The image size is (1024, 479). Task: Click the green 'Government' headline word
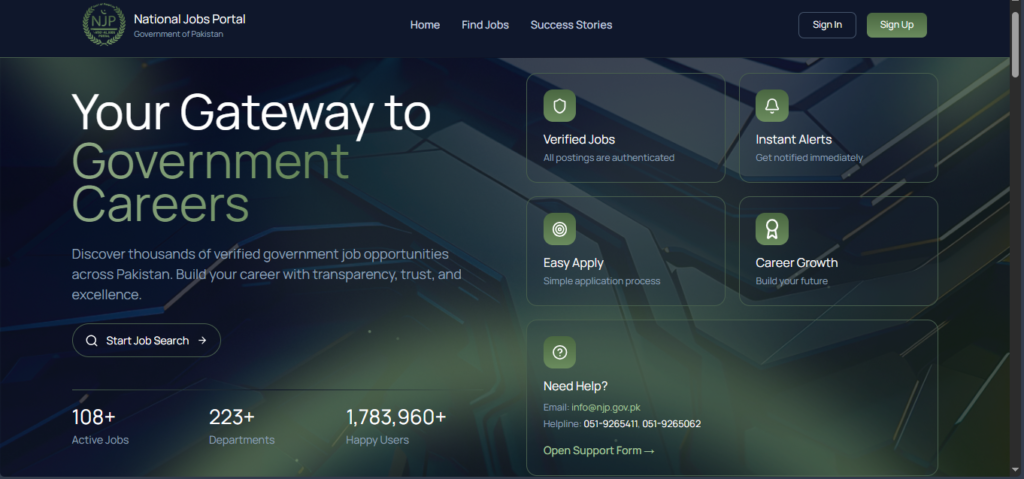tap(210, 160)
